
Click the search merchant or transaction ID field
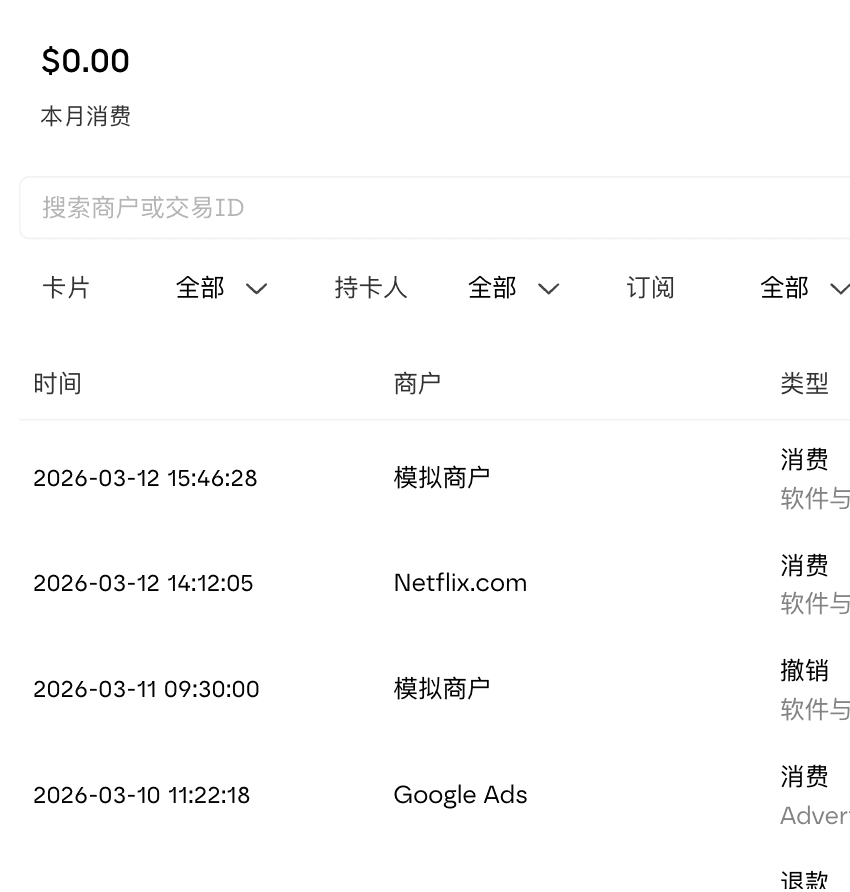pos(435,208)
